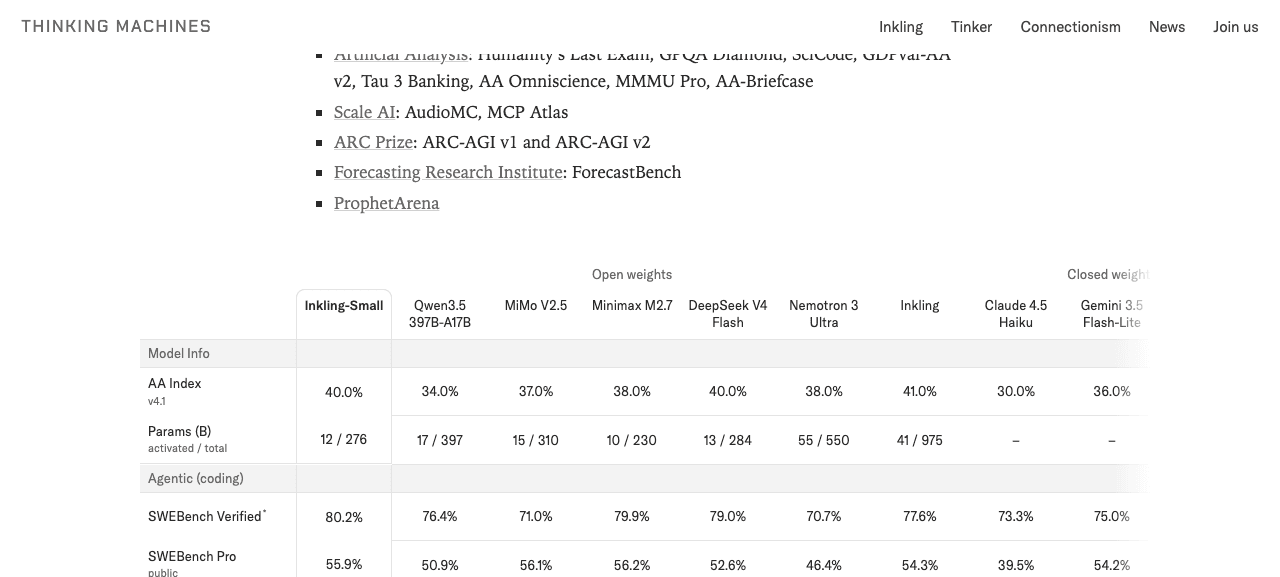The image size is (1280, 577).
Task: Click Inkling-Small's 80.2% SWEBench Verified cell
Action: point(344,517)
